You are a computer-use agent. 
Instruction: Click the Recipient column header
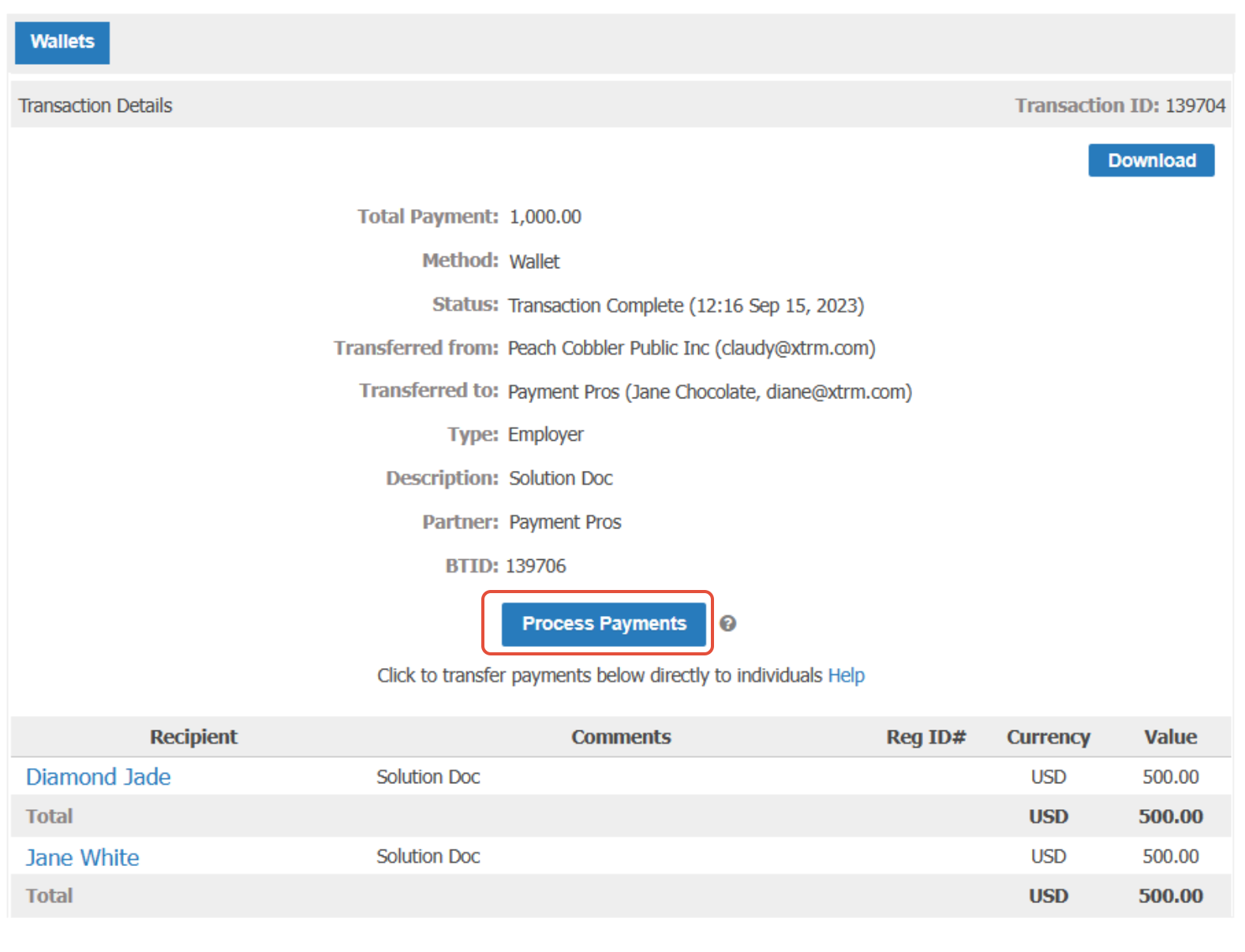pos(193,737)
